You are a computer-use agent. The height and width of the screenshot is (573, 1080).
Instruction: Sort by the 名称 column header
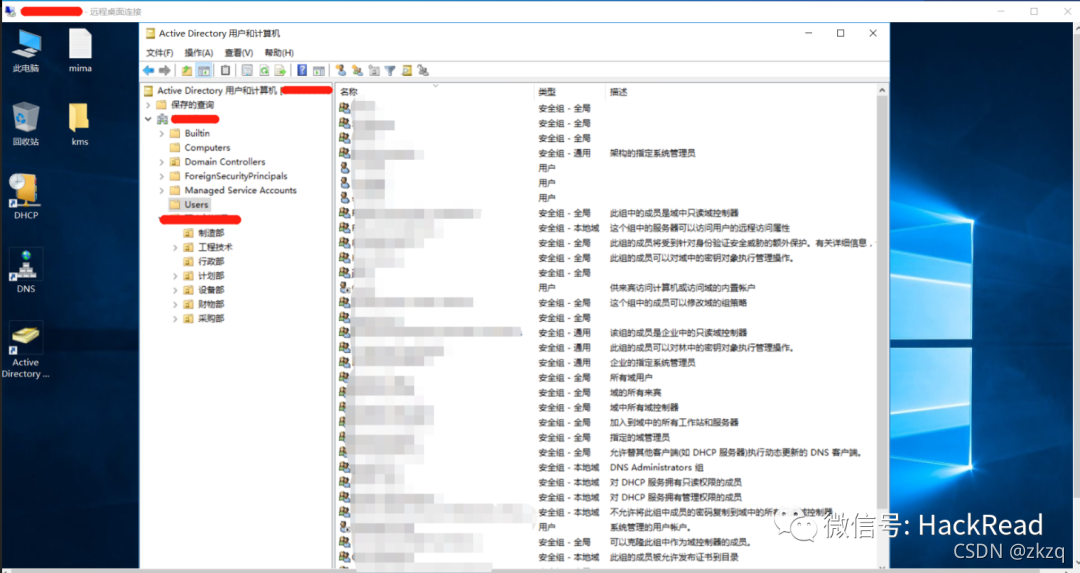point(435,92)
